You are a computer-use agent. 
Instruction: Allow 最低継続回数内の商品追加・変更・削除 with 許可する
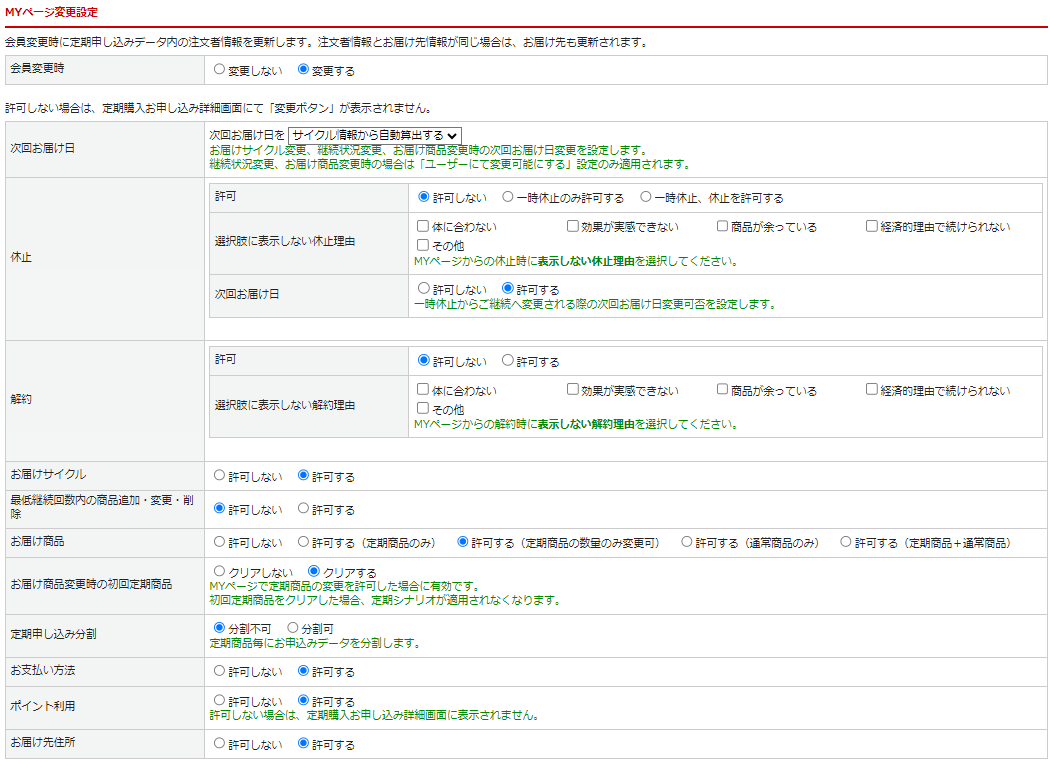click(304, 509)
